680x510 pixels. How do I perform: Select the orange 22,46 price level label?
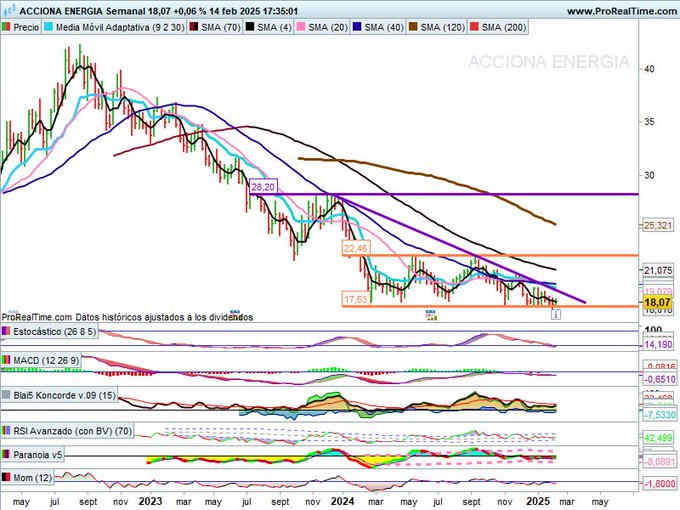(356, 248)
